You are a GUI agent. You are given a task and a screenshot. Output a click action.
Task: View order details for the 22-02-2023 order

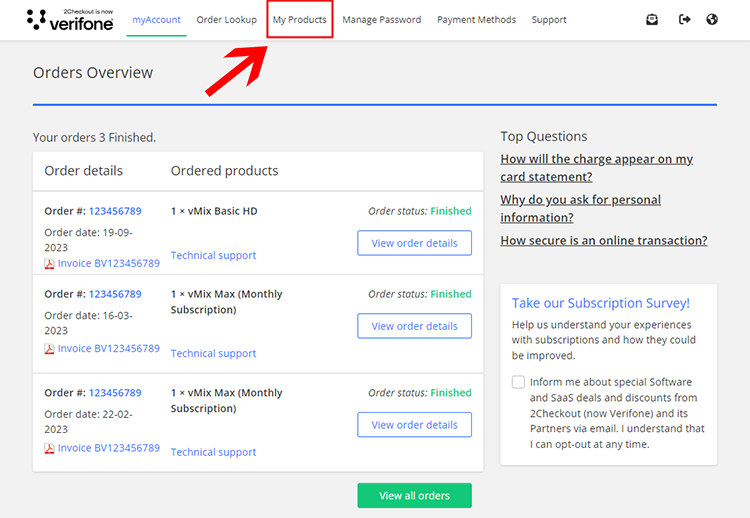tap(414, 425)
